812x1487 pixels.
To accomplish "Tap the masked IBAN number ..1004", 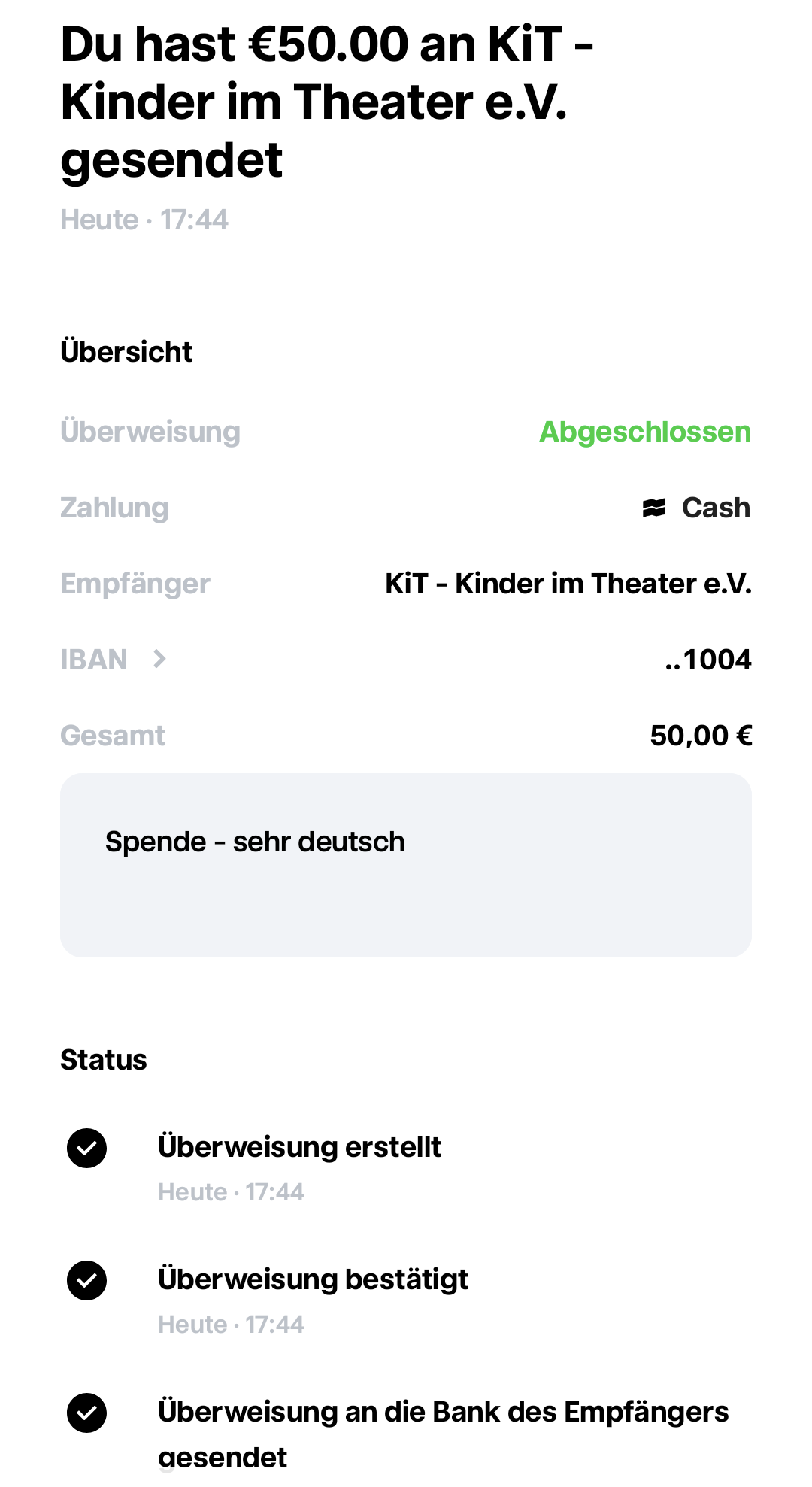I will [x=707, y=660].
